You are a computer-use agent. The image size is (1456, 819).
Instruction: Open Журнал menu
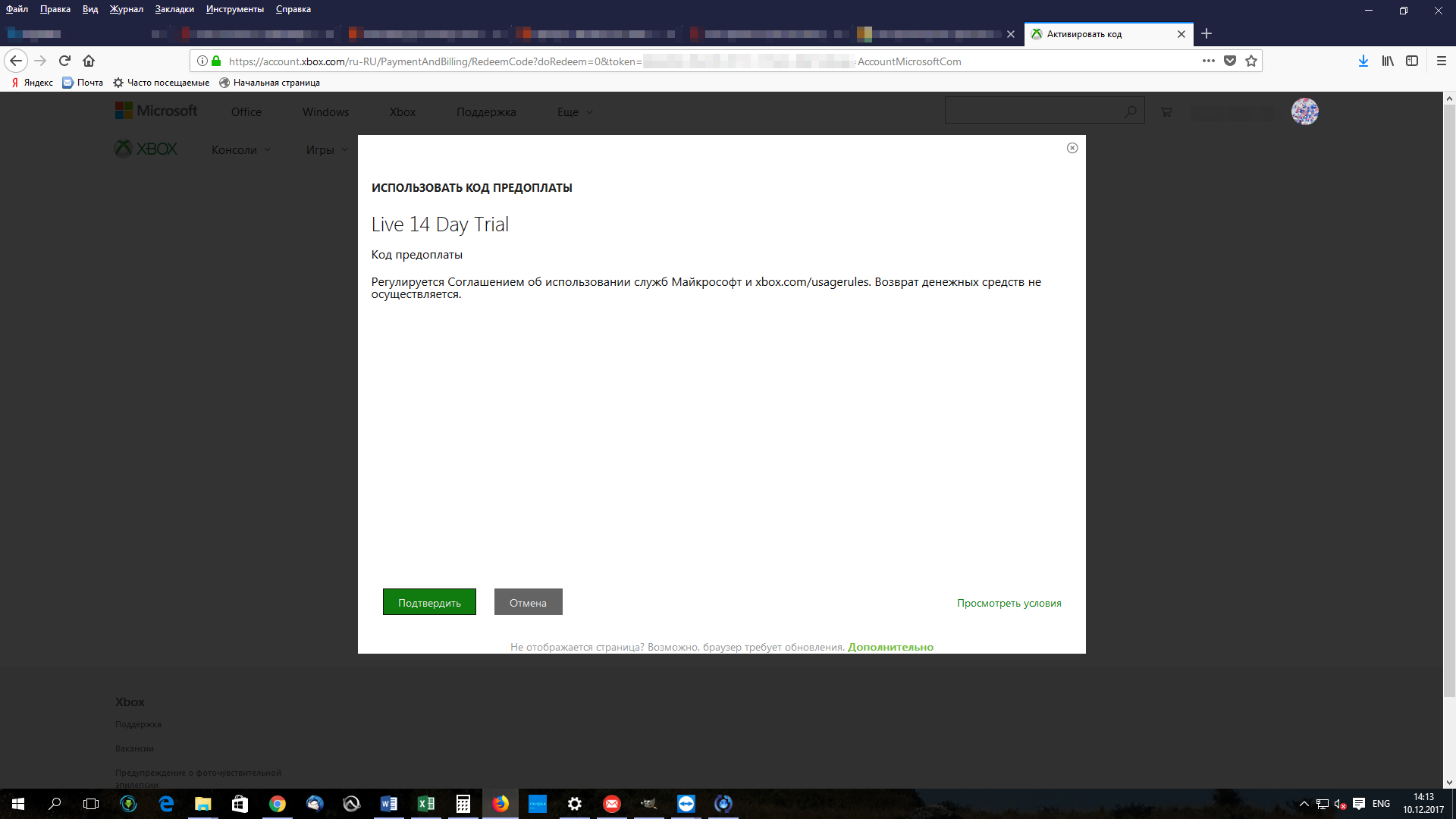[x=127, y=9]
